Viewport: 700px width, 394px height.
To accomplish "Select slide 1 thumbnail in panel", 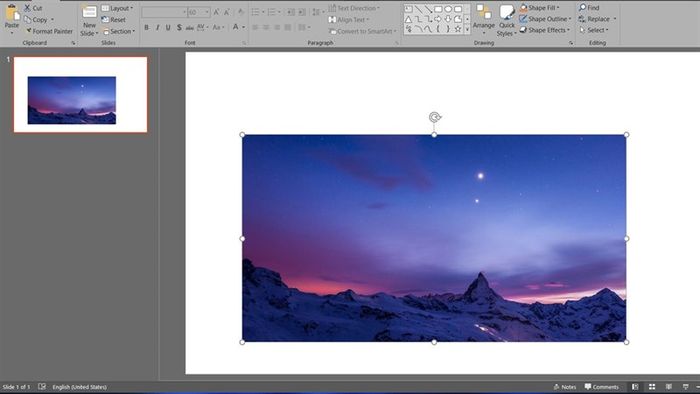I will [80, 95].
